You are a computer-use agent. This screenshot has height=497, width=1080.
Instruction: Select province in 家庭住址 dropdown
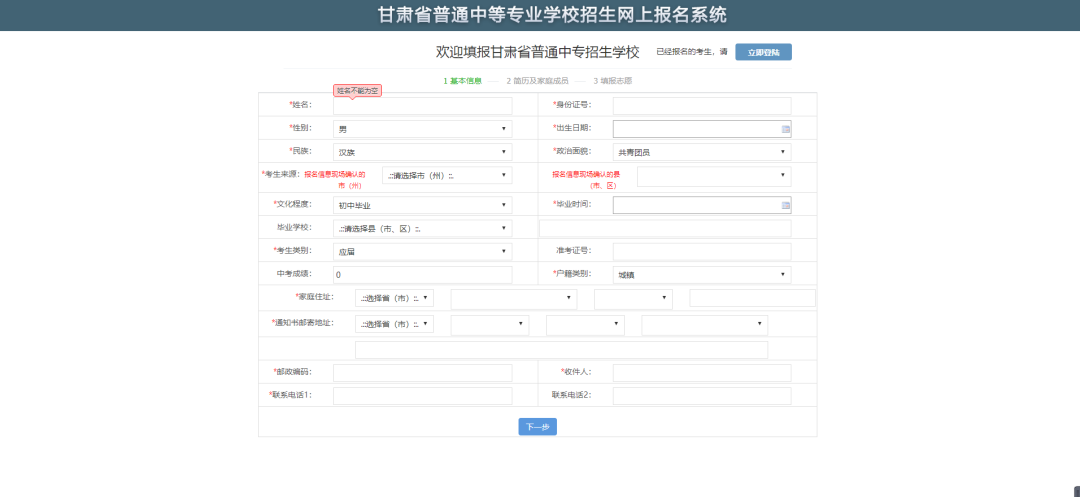click(x=394, y=298)
